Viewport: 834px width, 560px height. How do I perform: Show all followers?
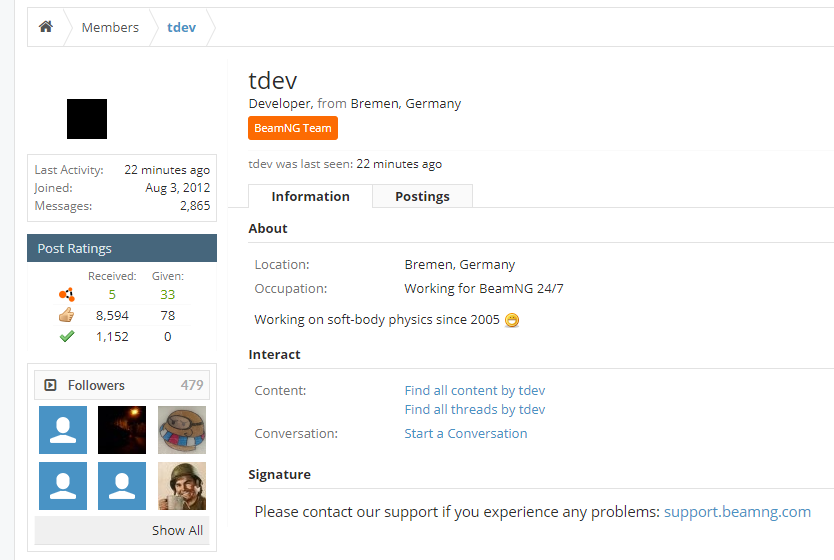coord(177,530)
